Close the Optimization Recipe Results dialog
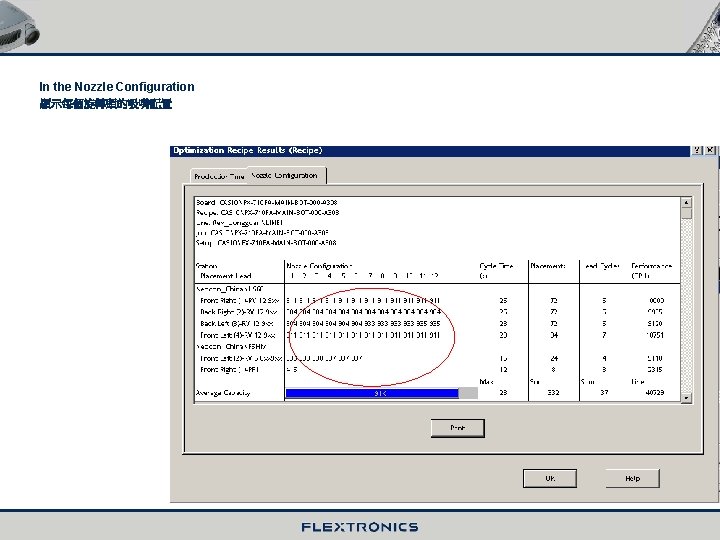 710,150
